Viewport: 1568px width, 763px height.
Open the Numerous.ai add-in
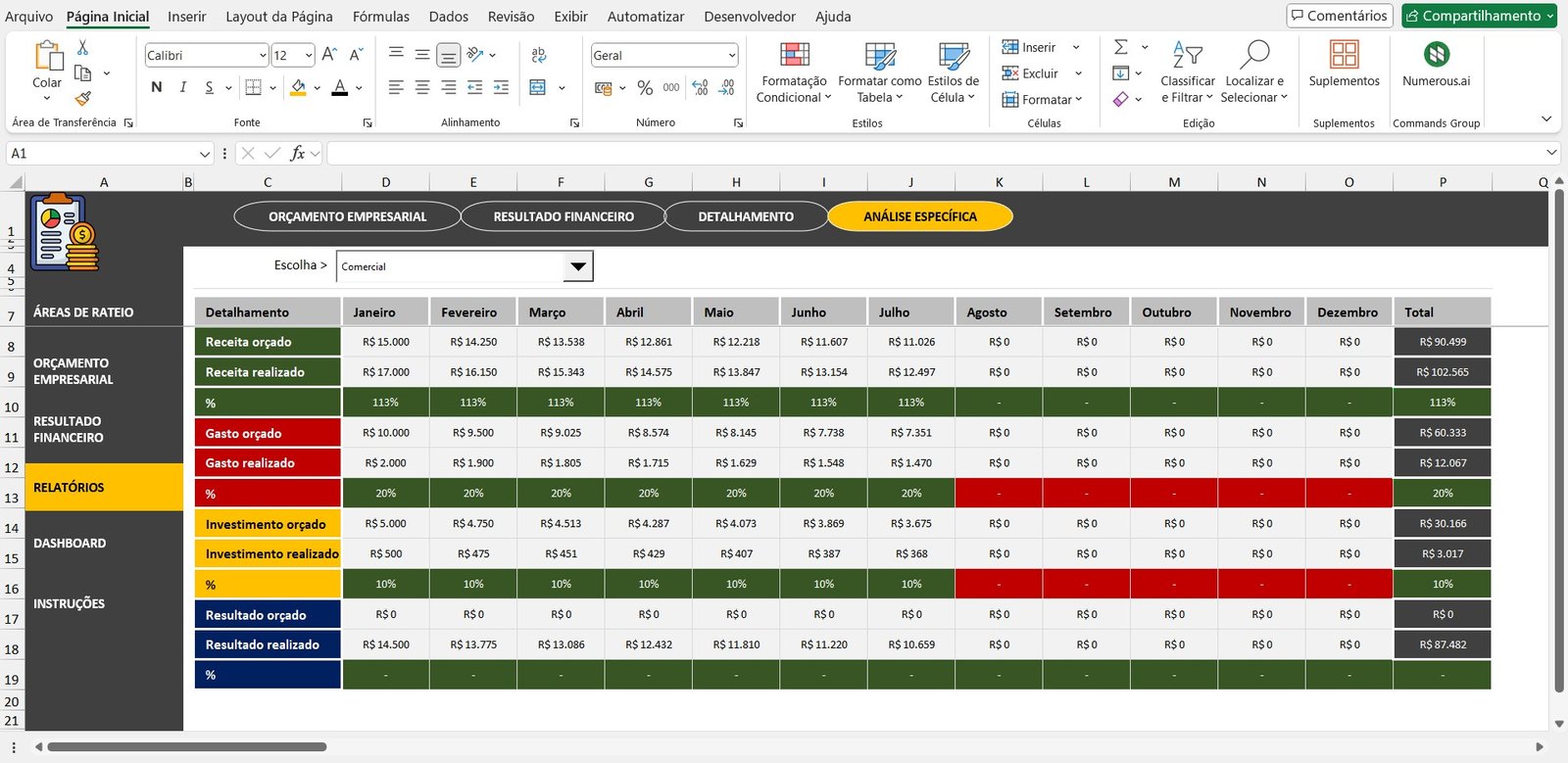tap(1436, 64)
